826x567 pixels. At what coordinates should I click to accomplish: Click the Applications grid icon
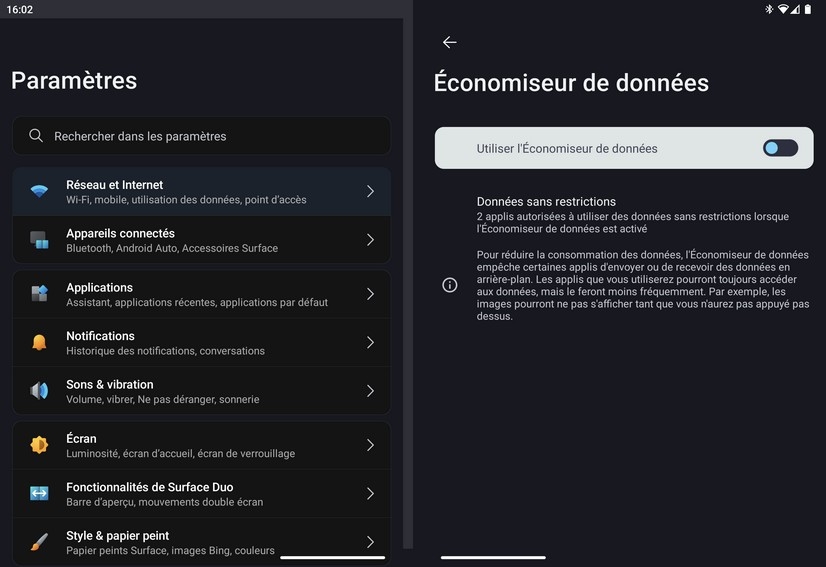click(39, 294)
